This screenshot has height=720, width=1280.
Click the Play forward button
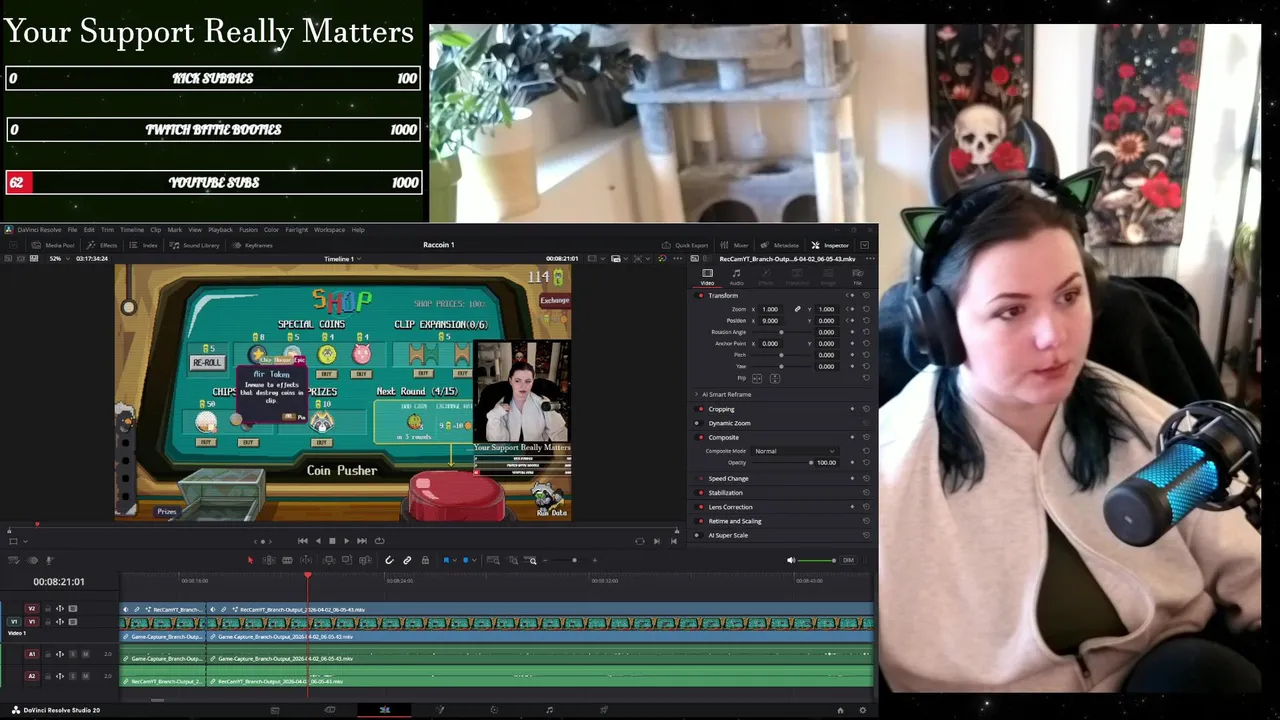click(x=346, y=541)
